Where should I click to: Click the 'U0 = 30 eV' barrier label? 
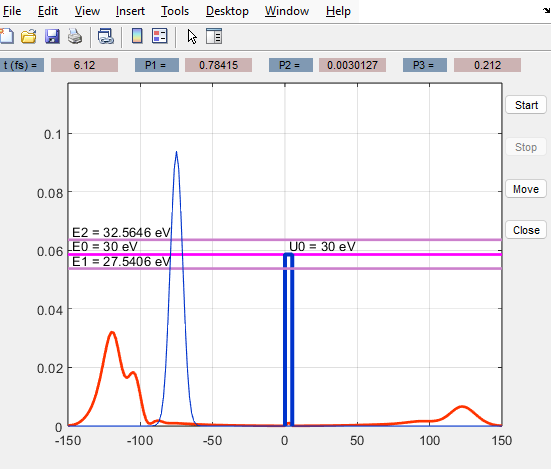[x=322, y=247]
